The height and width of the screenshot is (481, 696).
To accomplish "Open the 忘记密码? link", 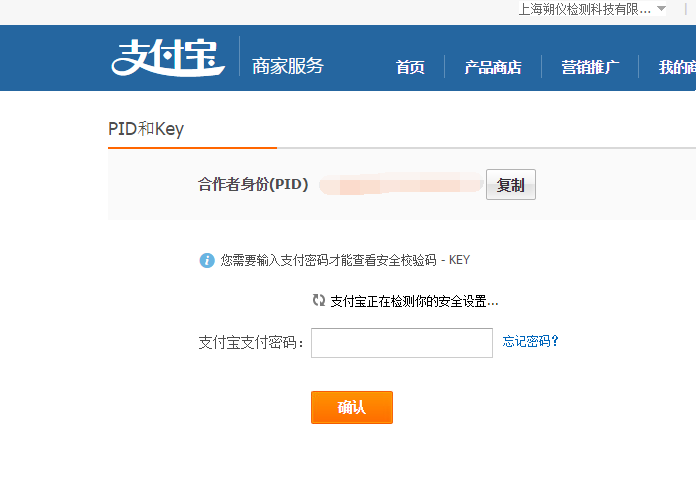I will pos(530,341).
